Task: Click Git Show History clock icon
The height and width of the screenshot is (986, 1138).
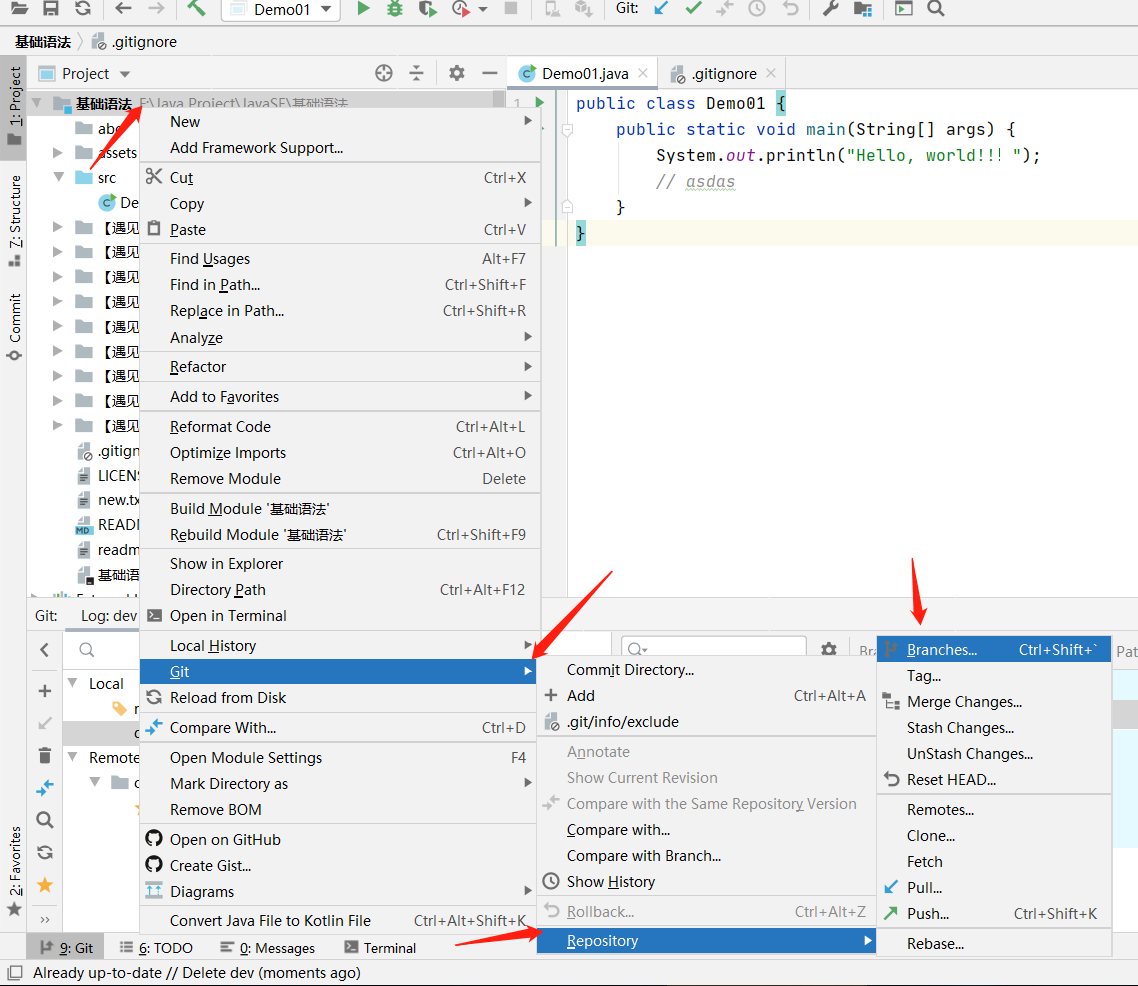Action: pyautogui.click(x=757, y=9)
